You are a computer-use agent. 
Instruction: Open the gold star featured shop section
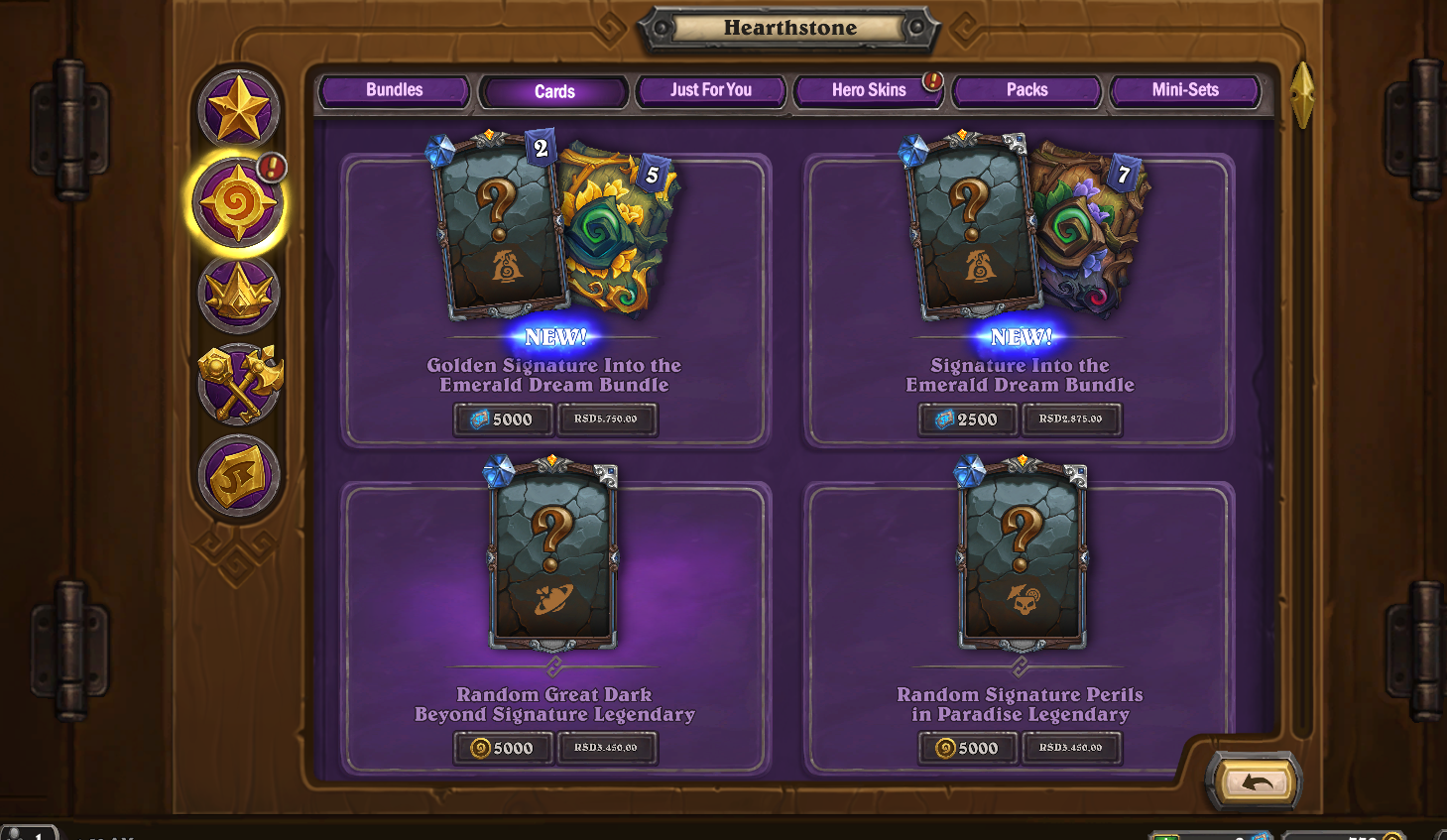[x=238, y=109]
